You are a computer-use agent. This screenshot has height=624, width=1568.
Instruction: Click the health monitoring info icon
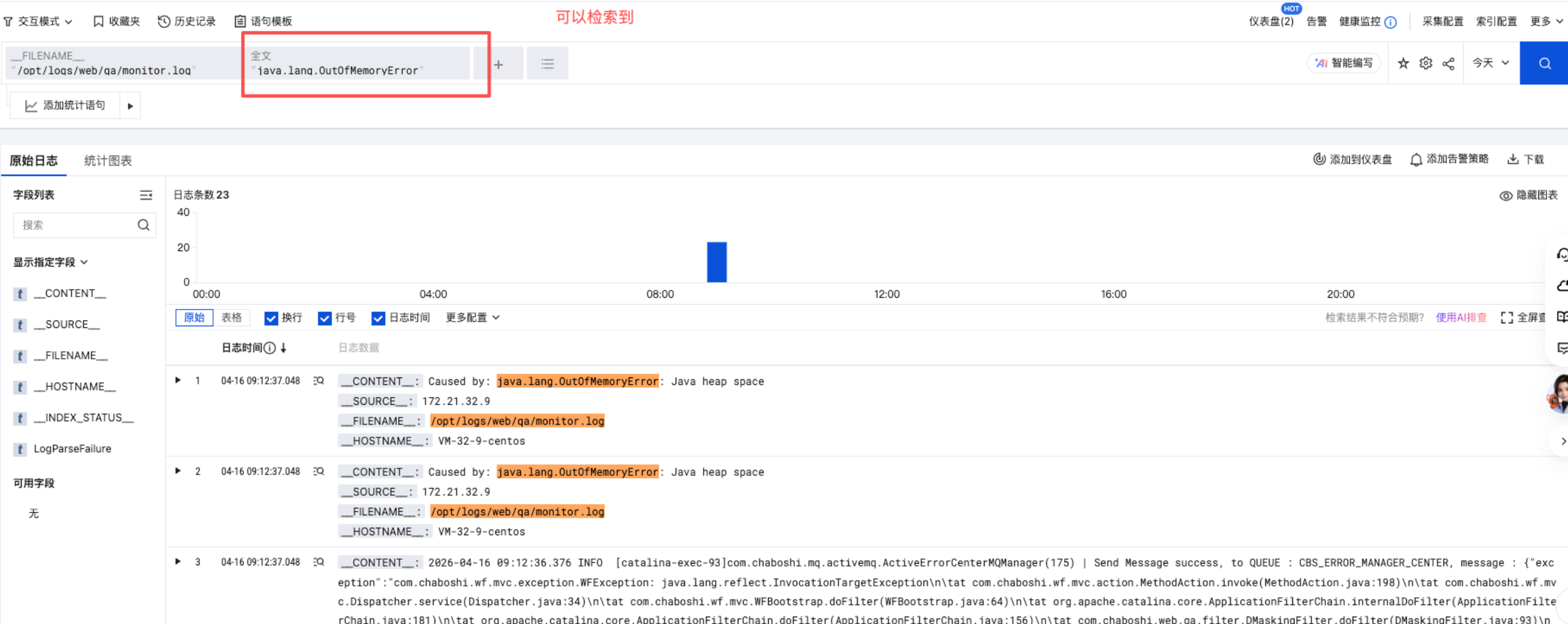[1390, 22]
